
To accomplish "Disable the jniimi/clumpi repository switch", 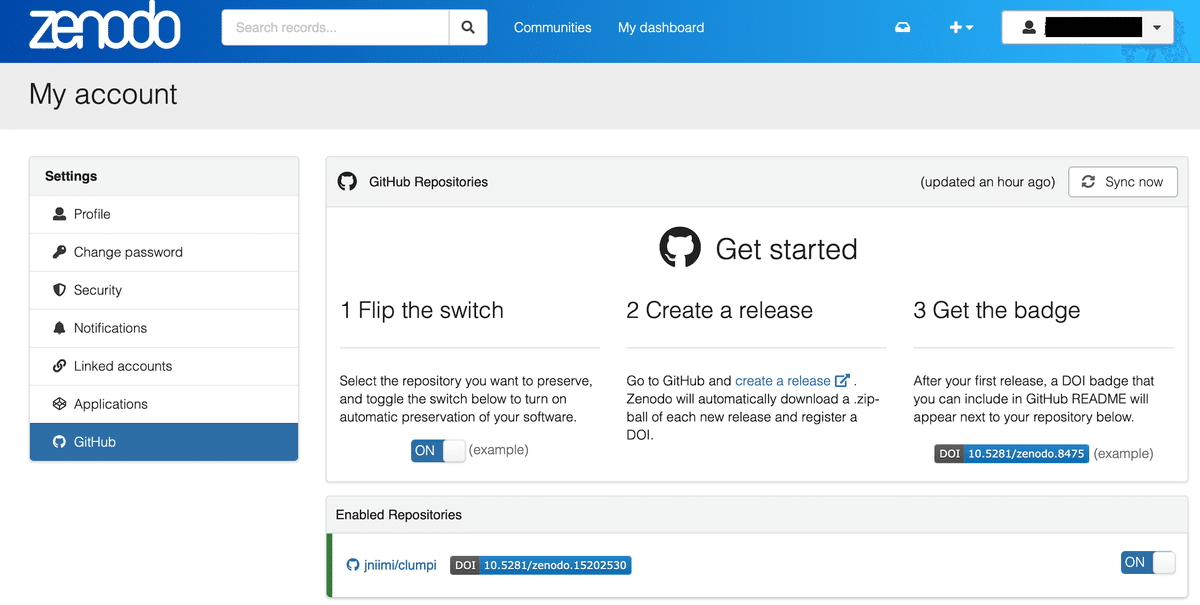I will pyautogui.click(x=1148, y=563).
